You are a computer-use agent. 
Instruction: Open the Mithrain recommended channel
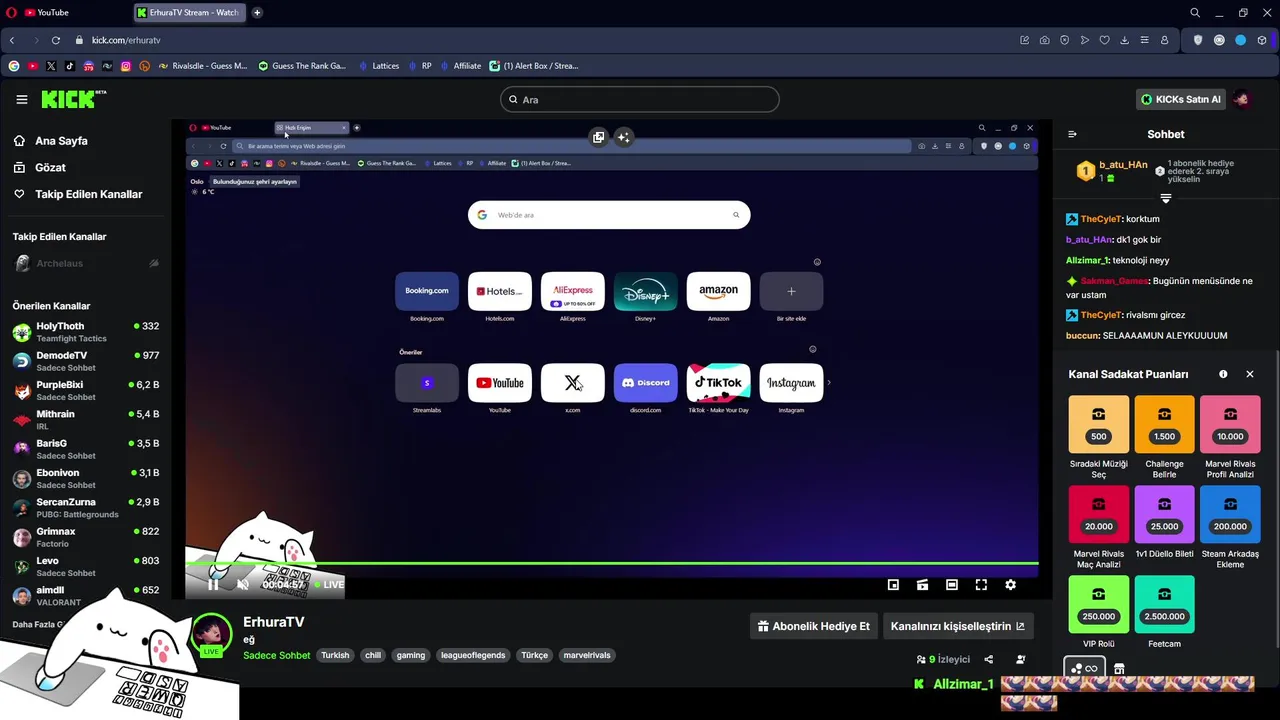click(x=85, y=420)
